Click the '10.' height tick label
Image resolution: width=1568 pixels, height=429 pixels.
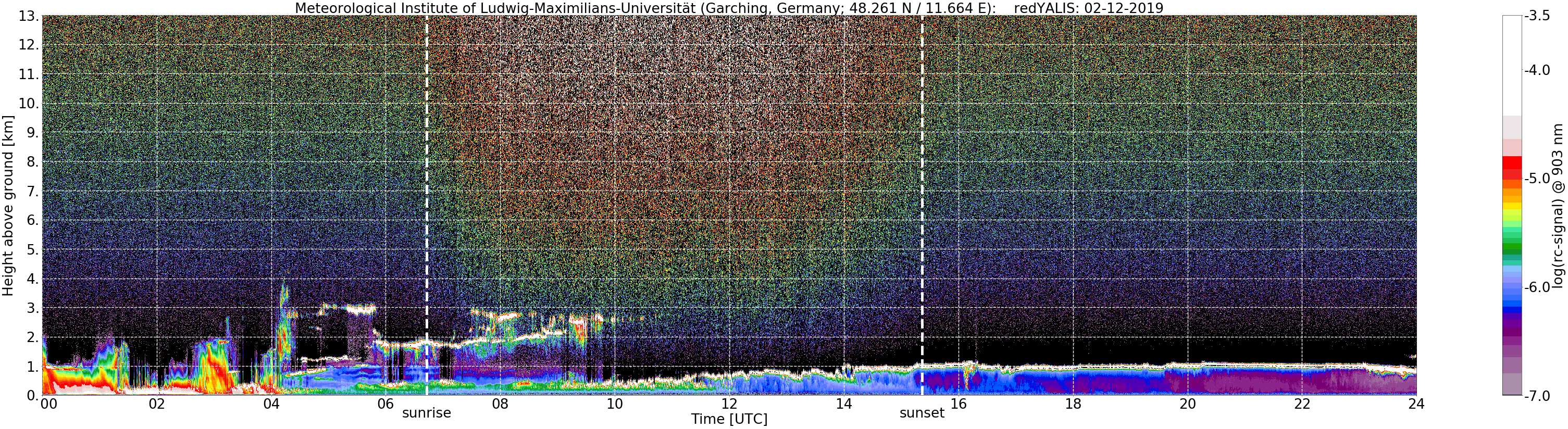29,104
